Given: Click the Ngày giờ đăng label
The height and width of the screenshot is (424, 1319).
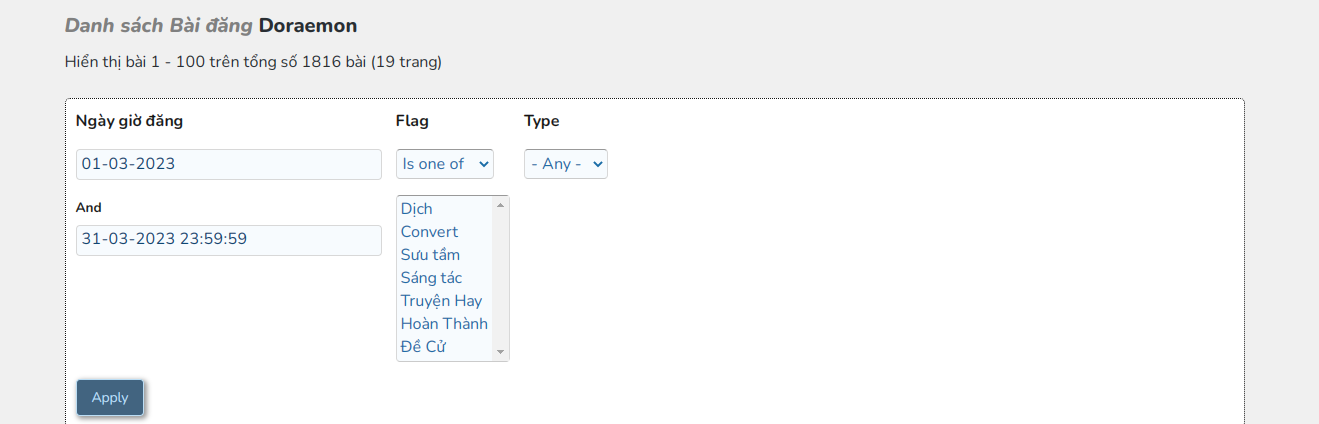Looking at the screenshot, I should pyautogui.click(x=129, y=121).
